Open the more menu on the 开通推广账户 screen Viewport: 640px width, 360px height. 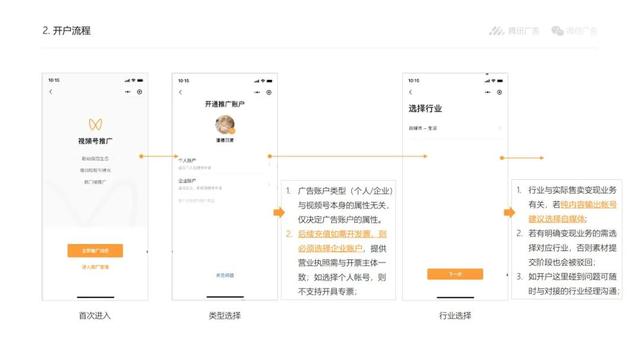point(257,92)
